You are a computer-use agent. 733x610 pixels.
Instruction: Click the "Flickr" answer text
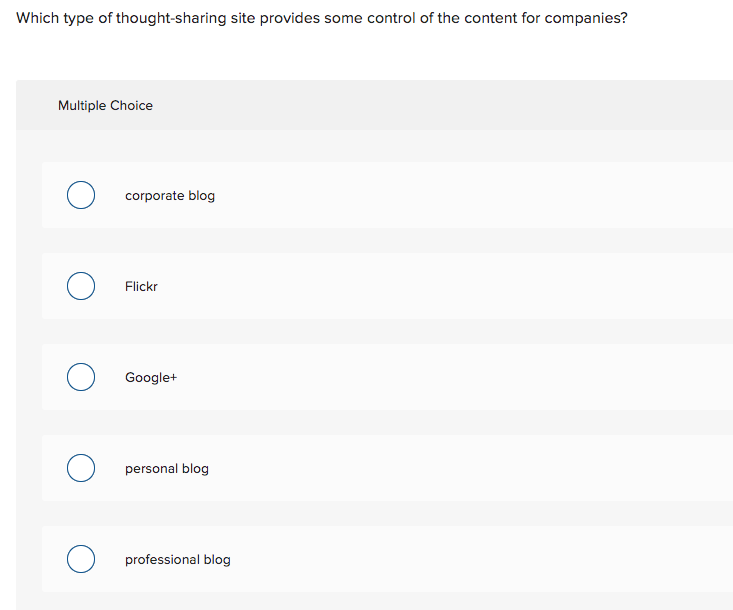tap(141, 286)
